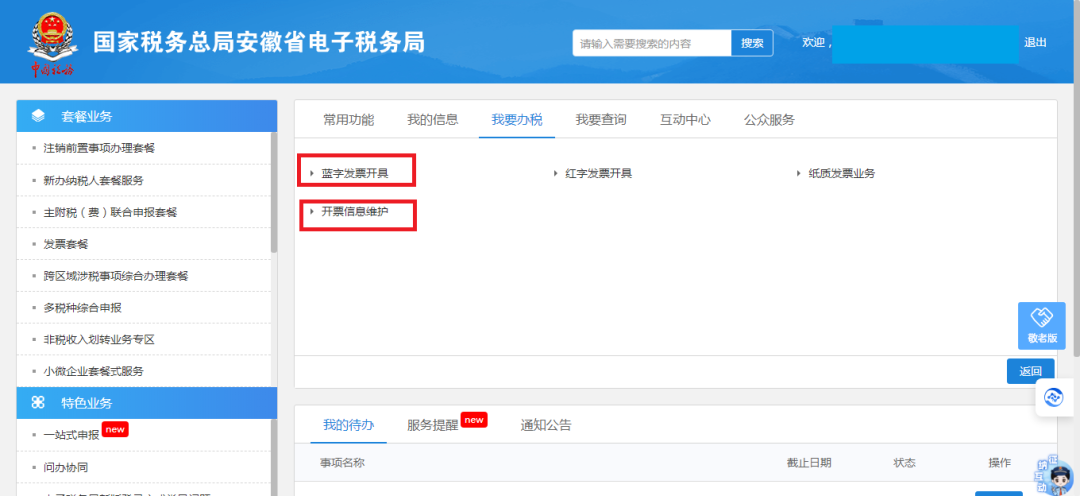Click the 操作 column header
Screen dimensions: 1080x496
click(x=999, y=462)
